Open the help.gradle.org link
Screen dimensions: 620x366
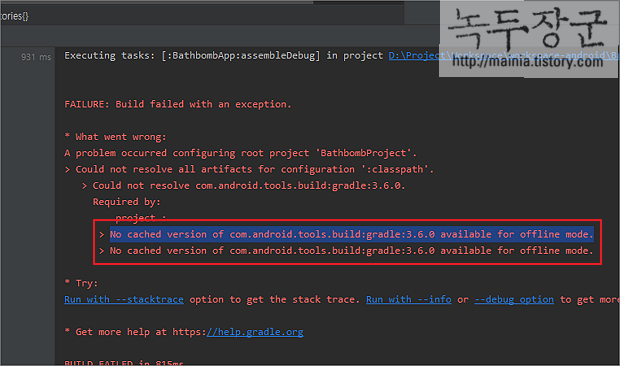255,332
